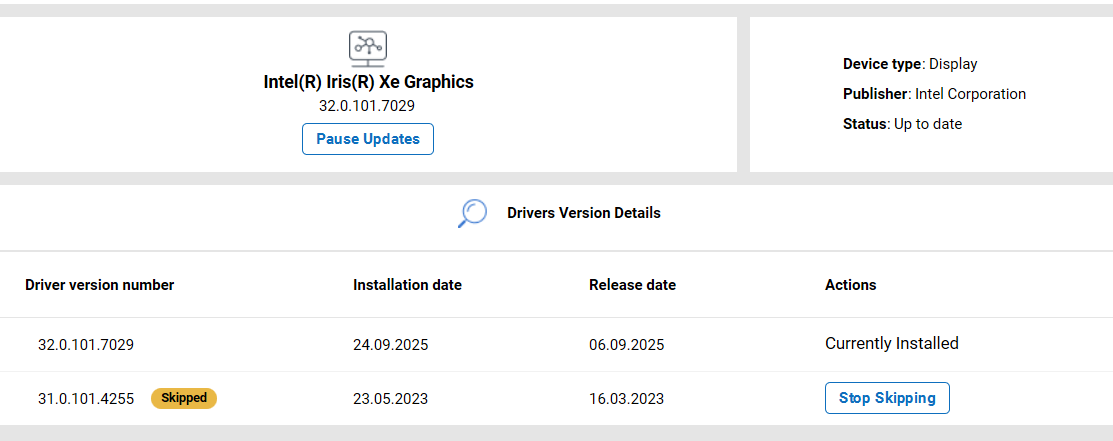The width and height of the screenshot is (1113, 441).
Task: Click Publisher: Intel Corporation text
Action: point(934,94)
